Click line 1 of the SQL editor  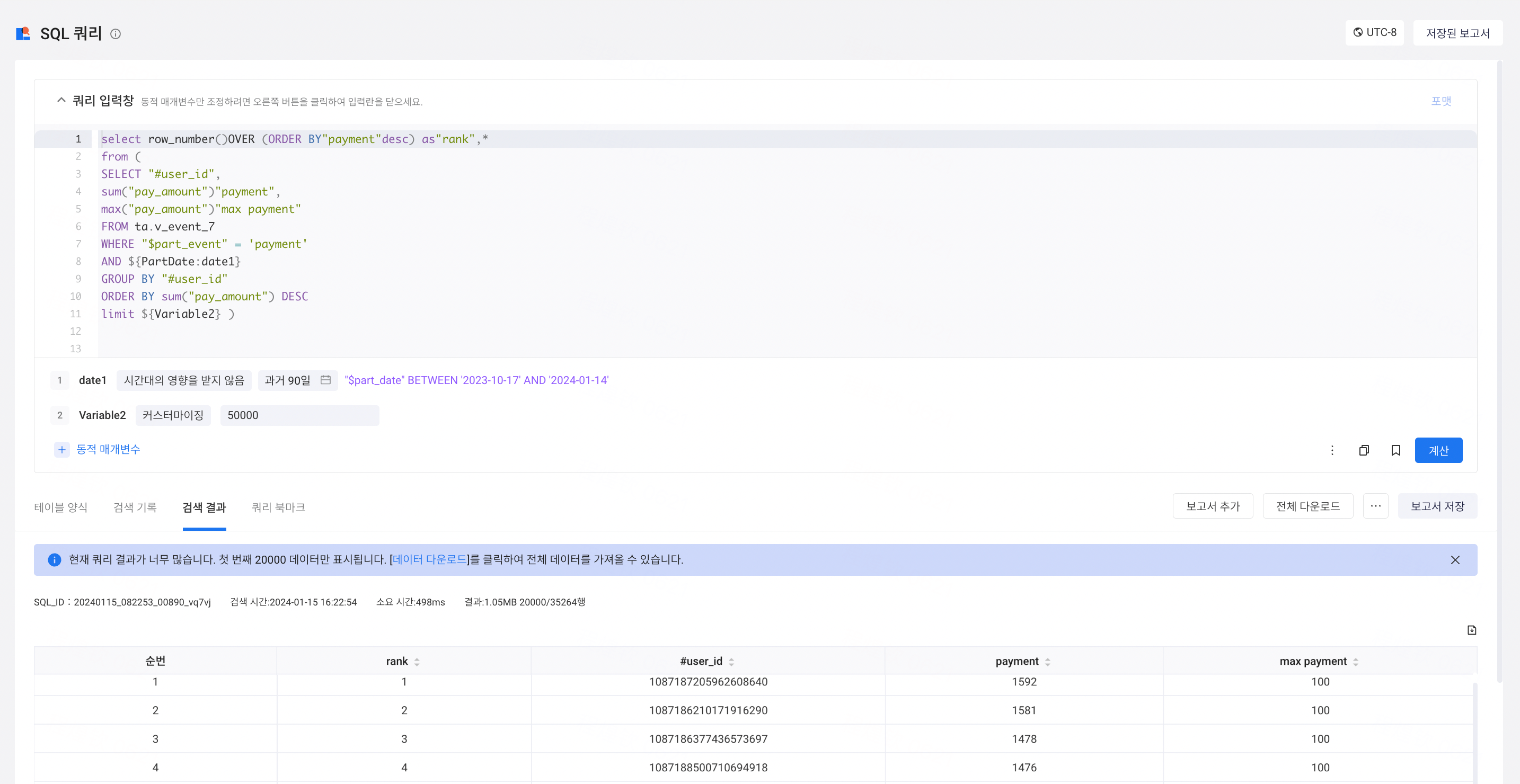pos(787,139)
